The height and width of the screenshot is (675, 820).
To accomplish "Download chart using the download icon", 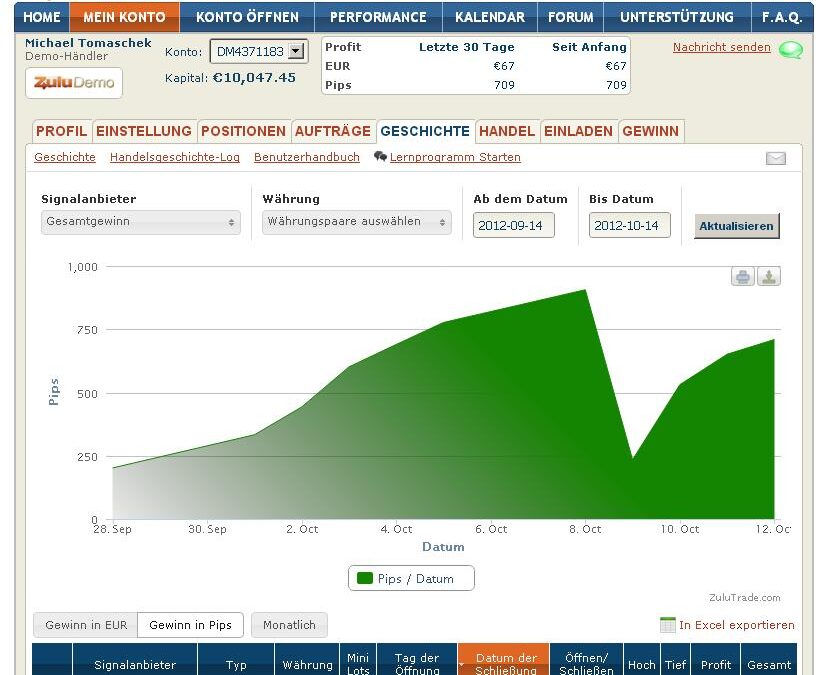I will pyautogui.click(x=768, y=277).
